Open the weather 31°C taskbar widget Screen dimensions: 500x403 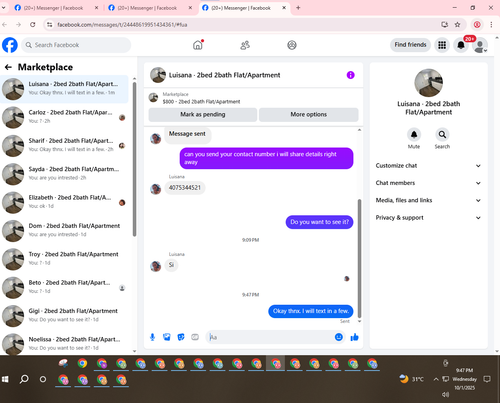pyautogui.click(x=411, y=379)
